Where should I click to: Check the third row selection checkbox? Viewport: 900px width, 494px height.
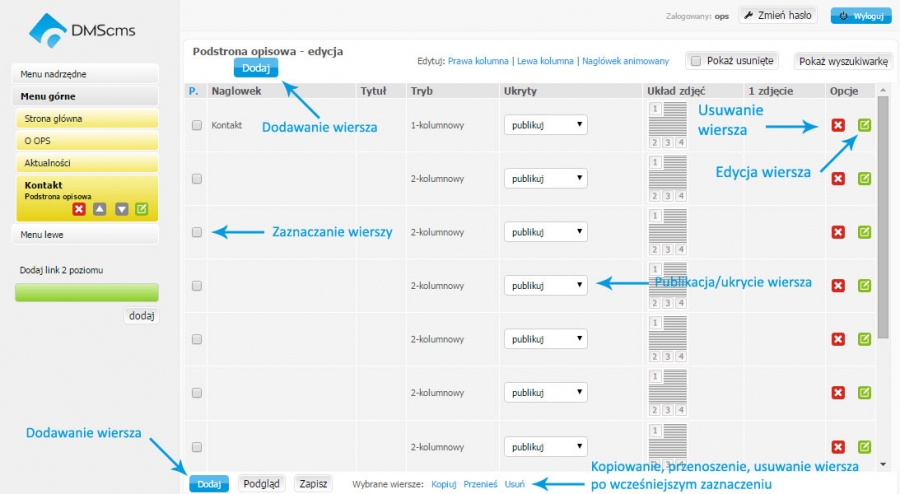pos(197,232)
